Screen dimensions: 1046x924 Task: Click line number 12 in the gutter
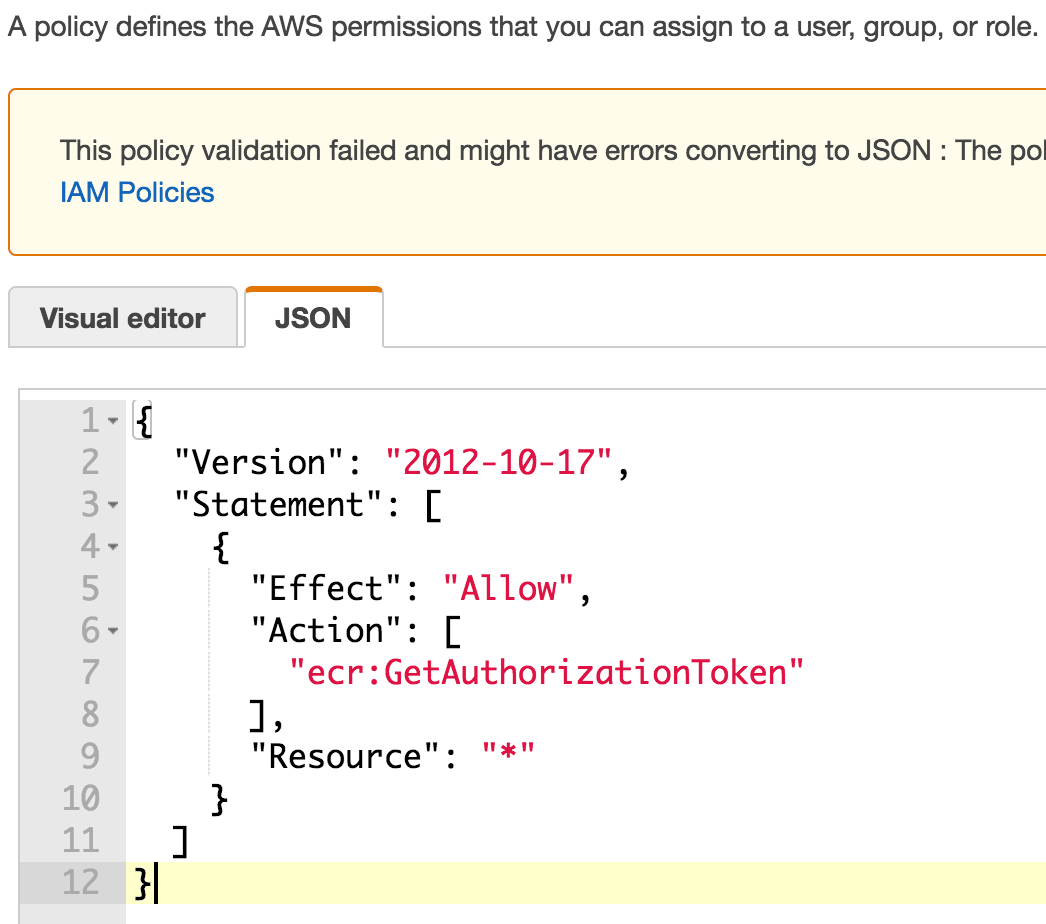(x=81, y=883)
